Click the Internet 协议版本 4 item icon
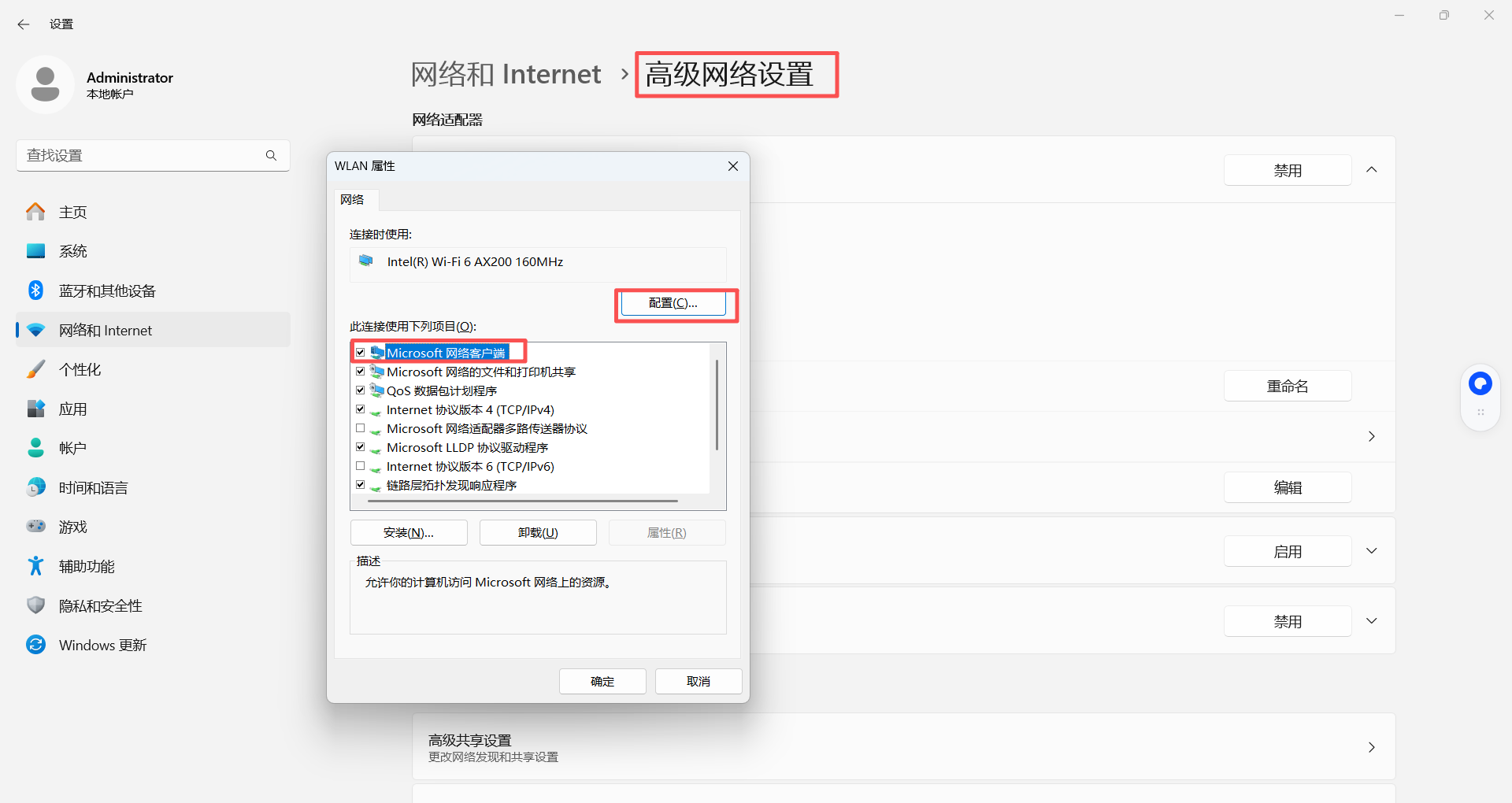The image size is (1512, 803). [x=376, y=411]
